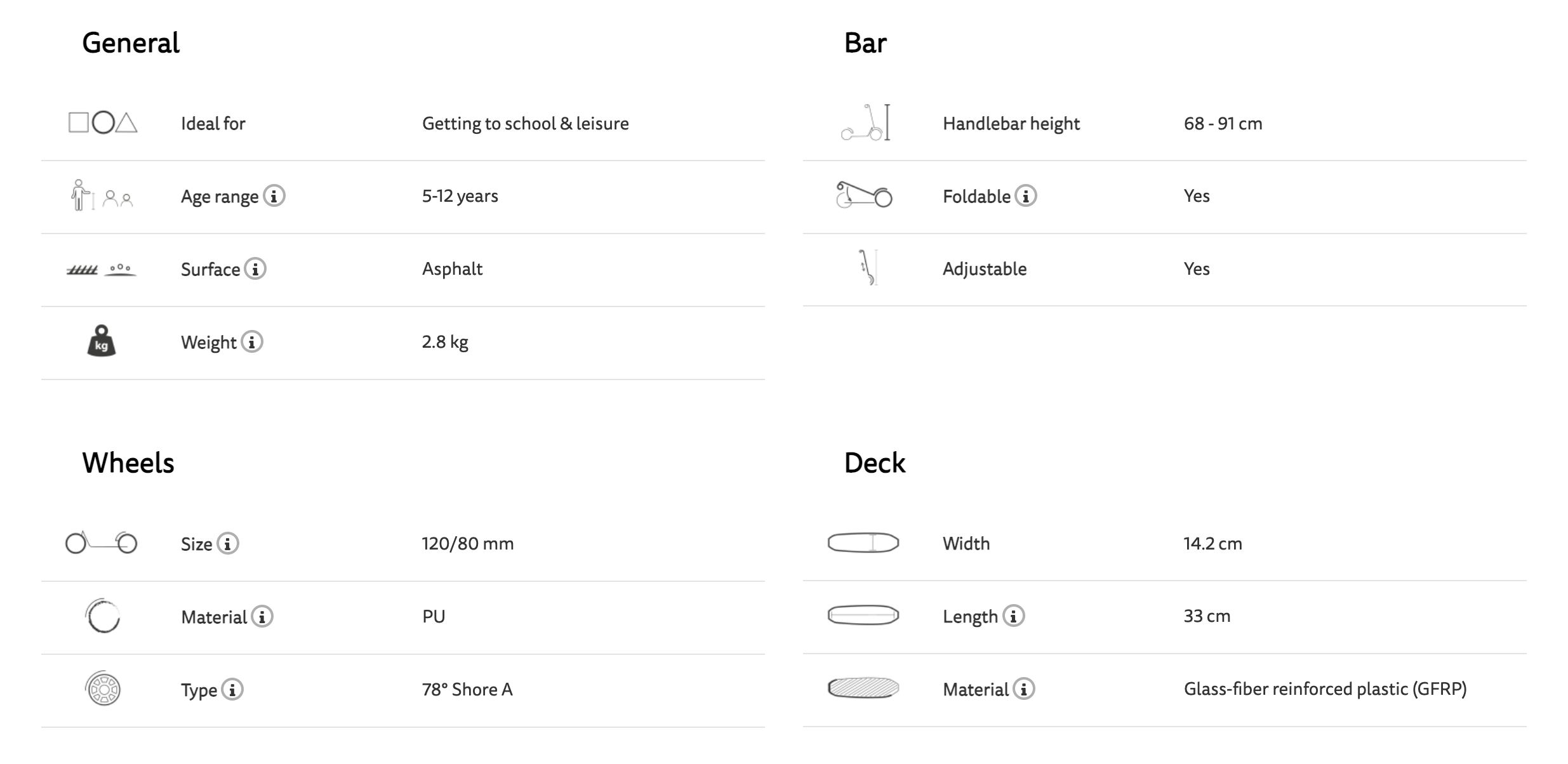This screenshot has width=1568, height=764.
Task: Click the info icon next to wheel Size
Action: pos(228,543)
